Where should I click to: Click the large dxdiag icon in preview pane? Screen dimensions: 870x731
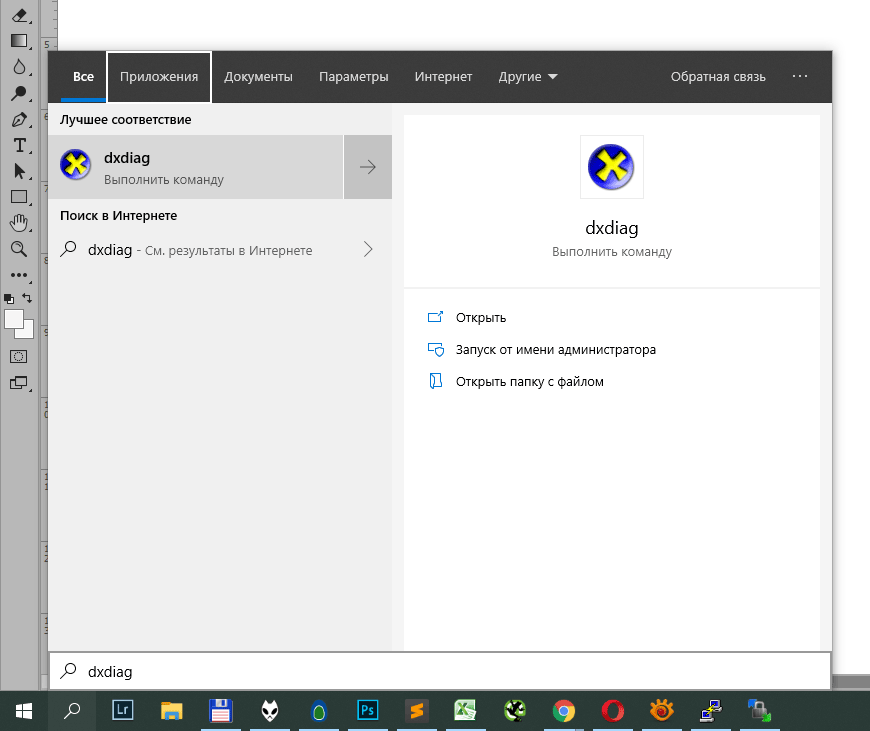[x=611, y=167]
